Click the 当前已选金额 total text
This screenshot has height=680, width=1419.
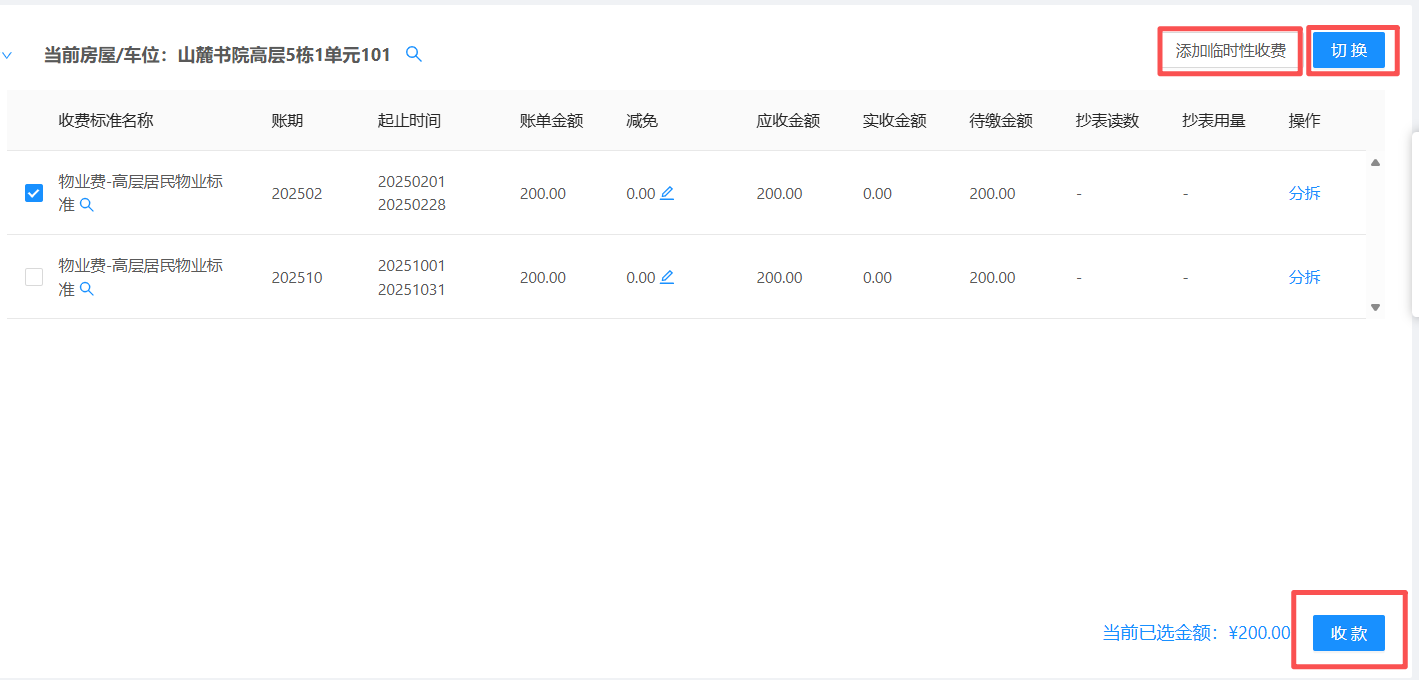coord(1196,633)
